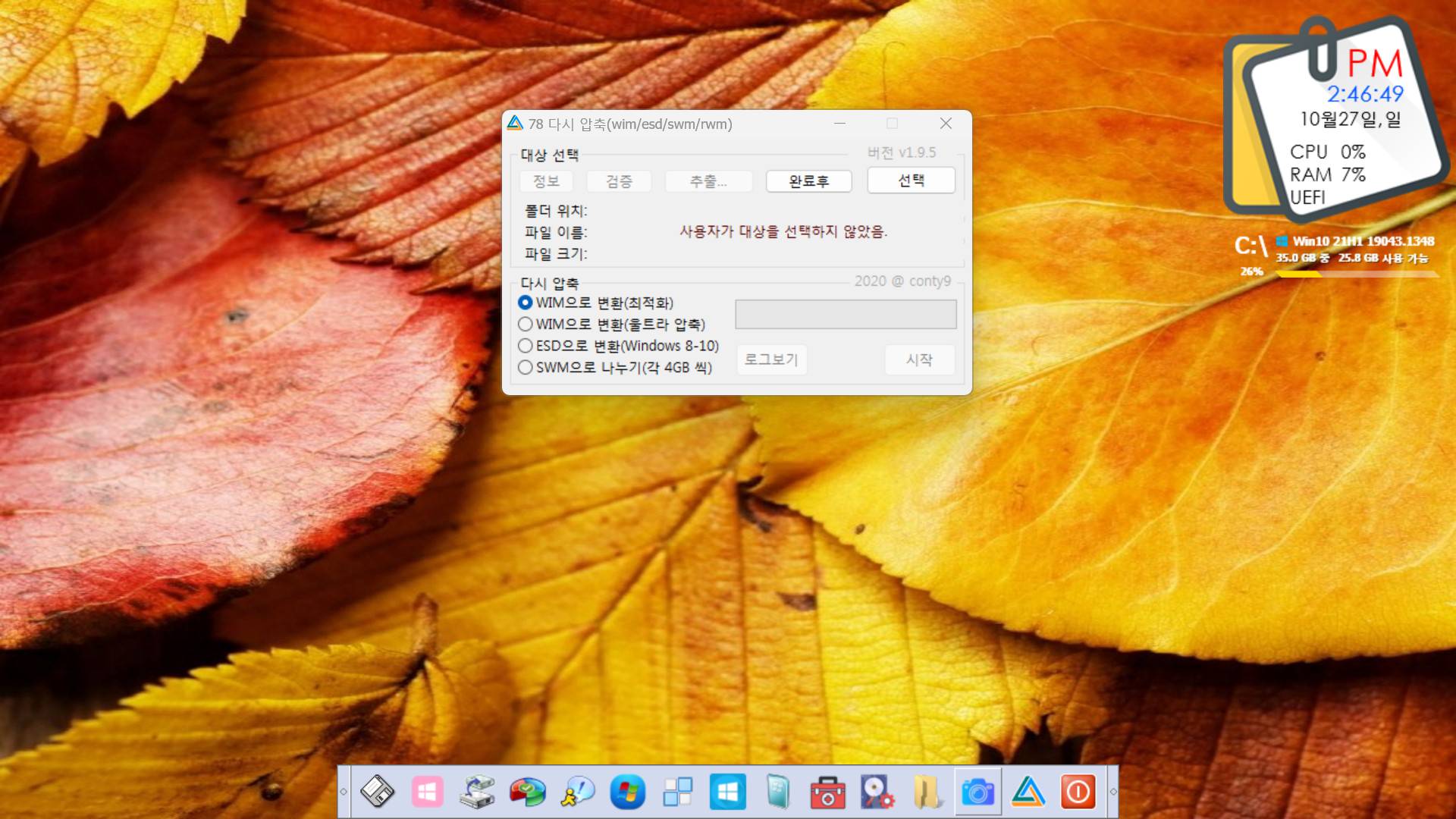
Task: Click the 시작 button
Action: tap(919, 359)
